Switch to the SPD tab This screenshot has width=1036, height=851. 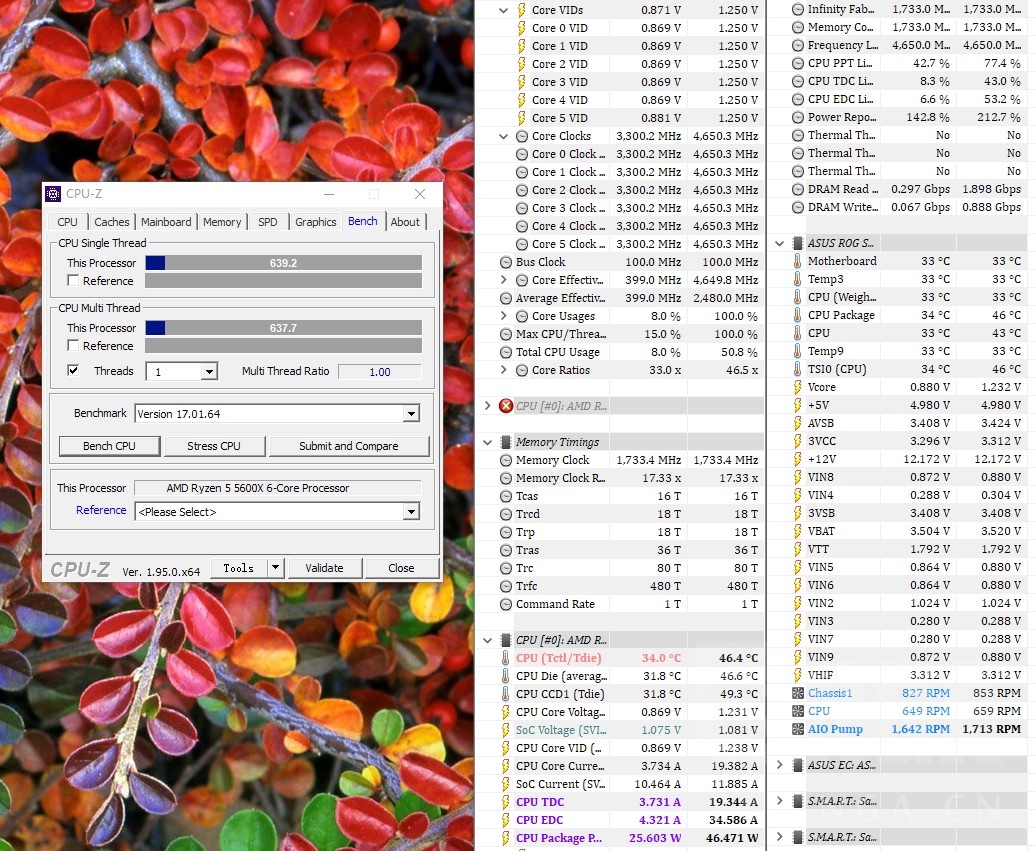pyautogui.click(x=267, y=221)
